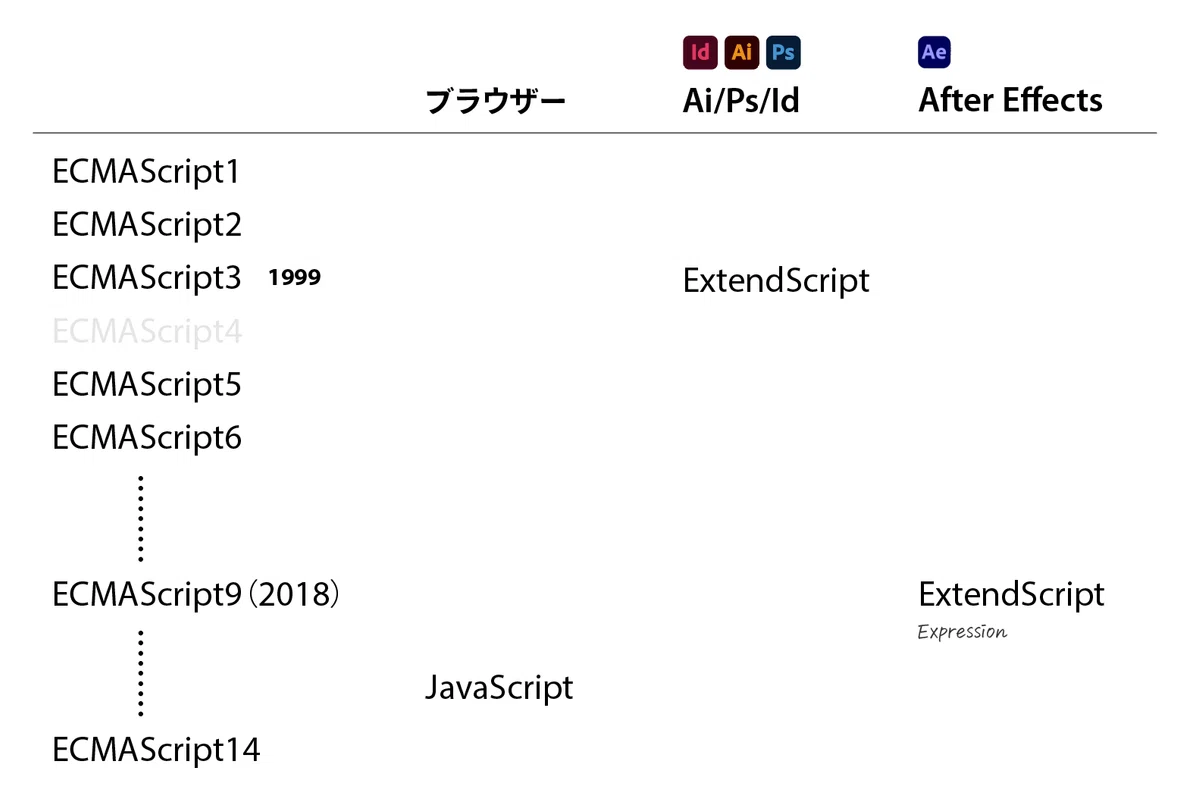Click the JavaScript text in browser column

point(499,688)
